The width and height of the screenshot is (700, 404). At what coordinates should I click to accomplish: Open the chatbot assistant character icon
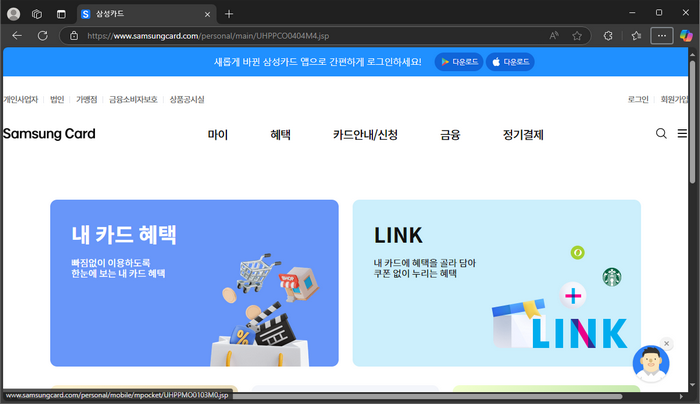pyautogui.click(x=651, y=364)
